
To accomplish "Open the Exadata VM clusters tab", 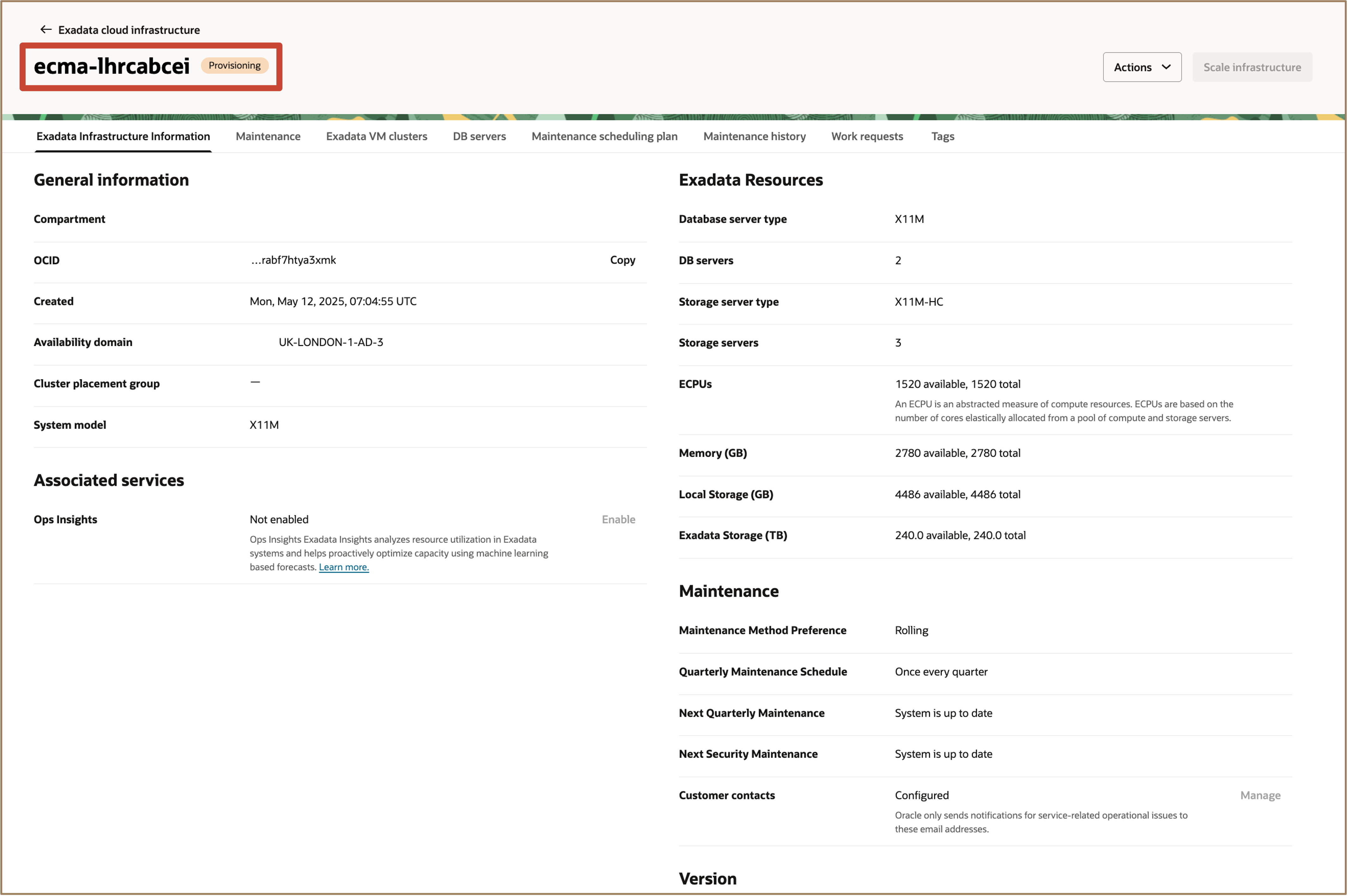I will [x=376, y=136].
